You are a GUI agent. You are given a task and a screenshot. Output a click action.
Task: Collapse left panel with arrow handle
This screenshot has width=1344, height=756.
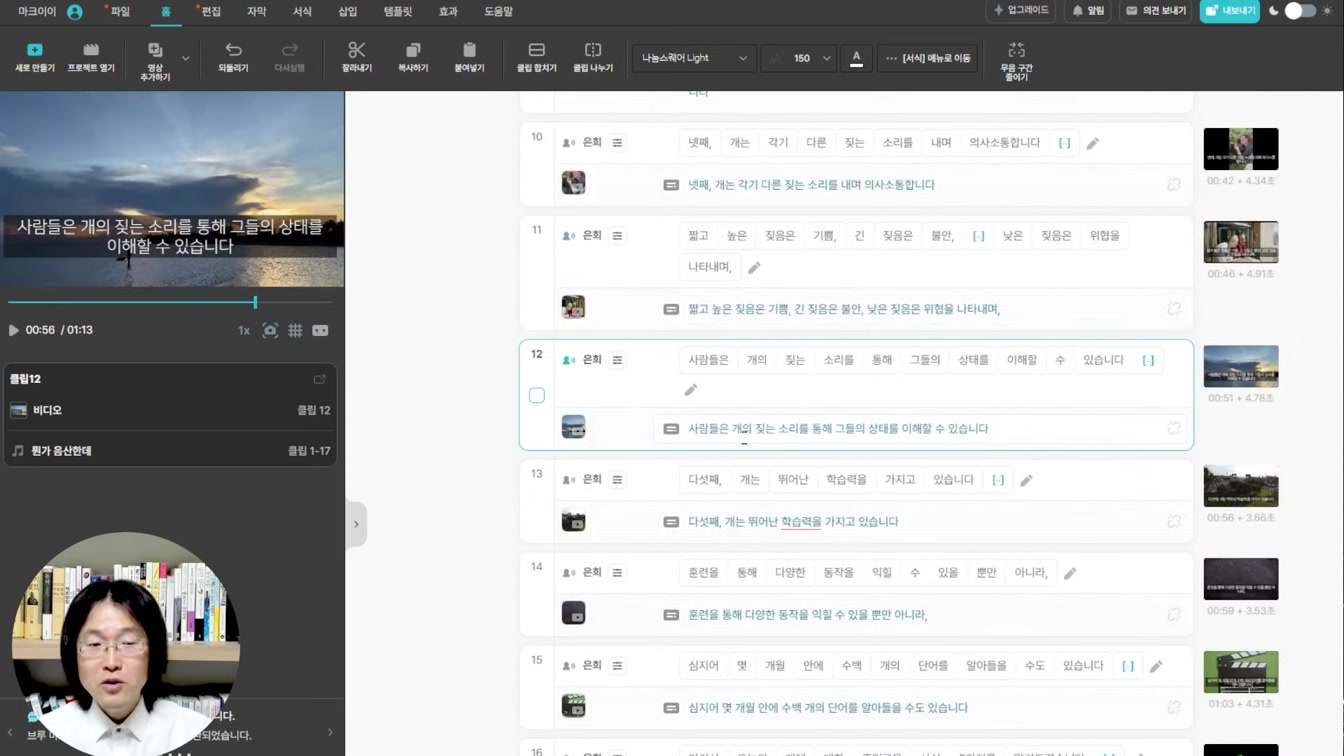[x=356, y=524]
